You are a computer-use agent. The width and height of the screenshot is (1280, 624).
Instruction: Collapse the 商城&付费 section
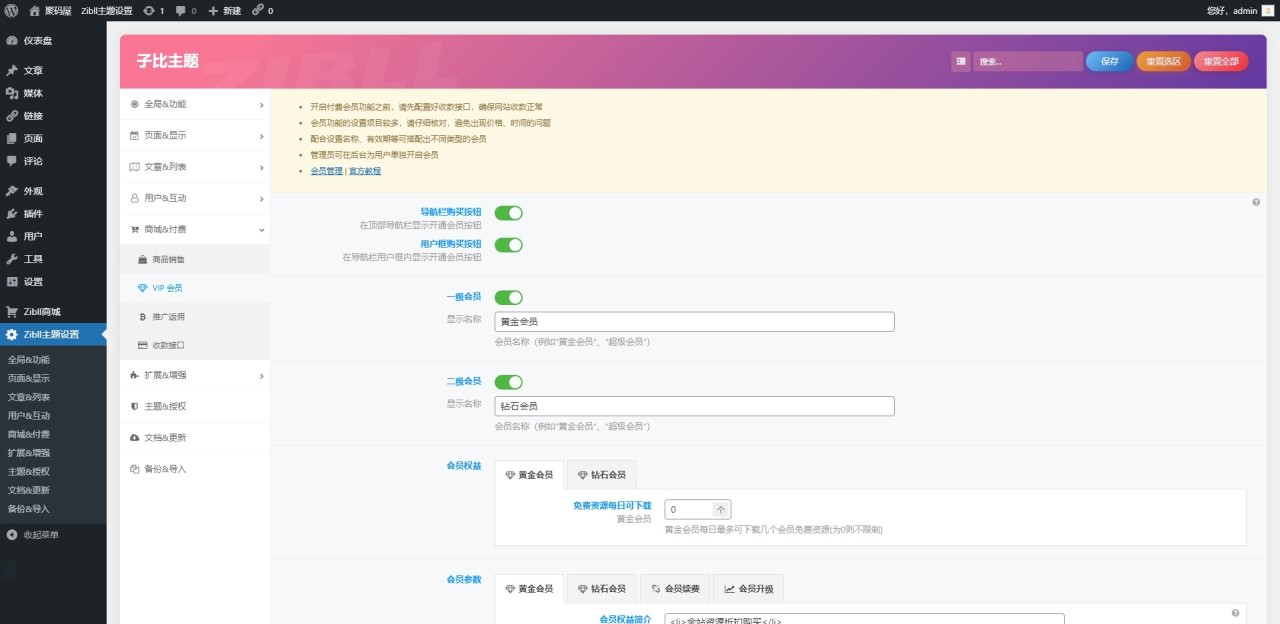(195, 229)
